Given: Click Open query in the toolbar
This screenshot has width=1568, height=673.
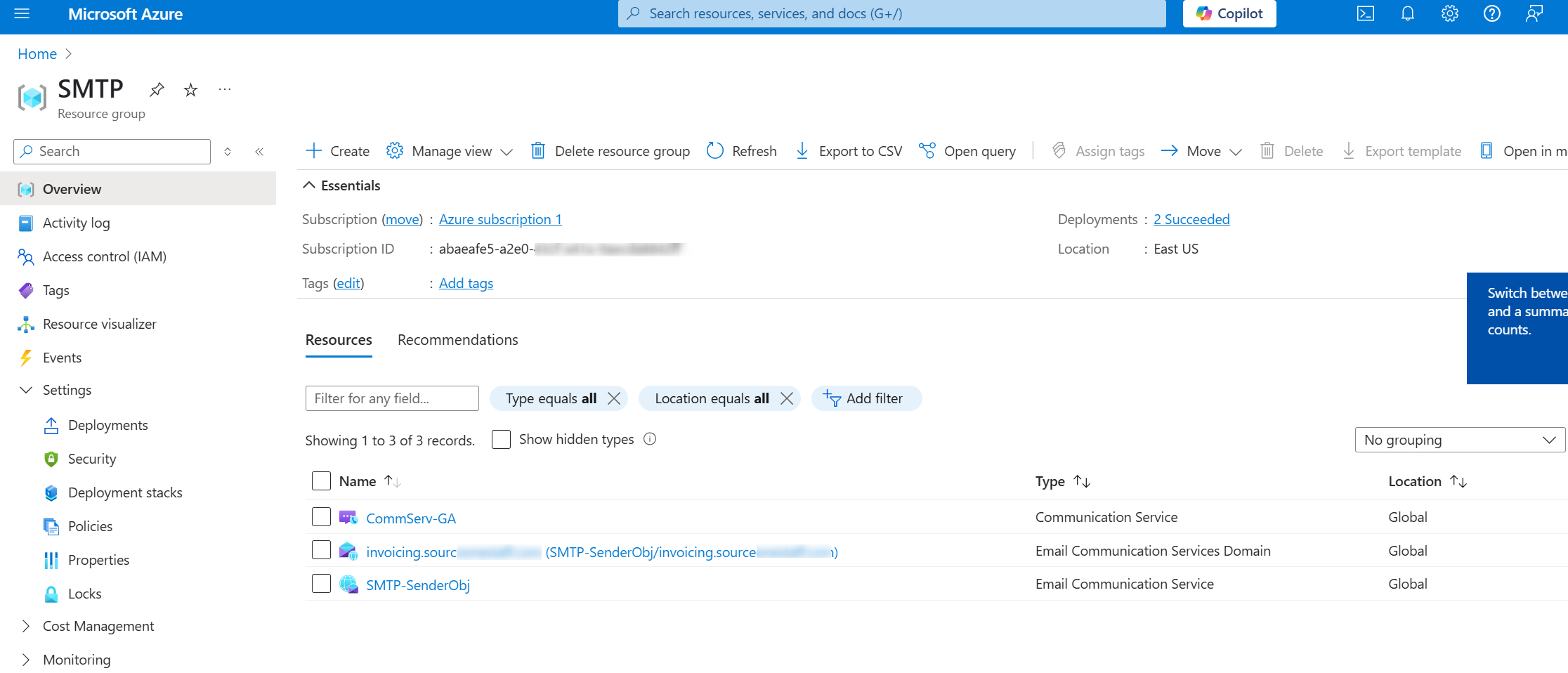Looking at the screenshot, I should tap(967, 151).
